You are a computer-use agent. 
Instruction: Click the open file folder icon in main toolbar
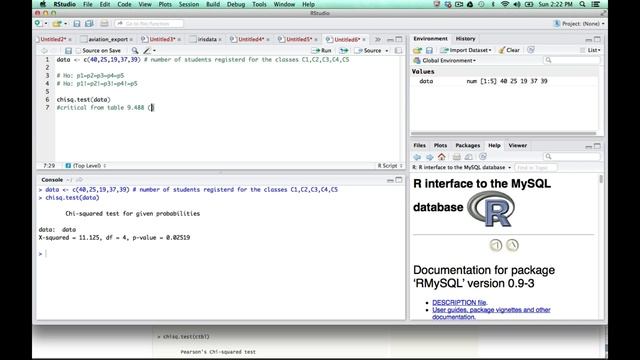coord(57,24)
